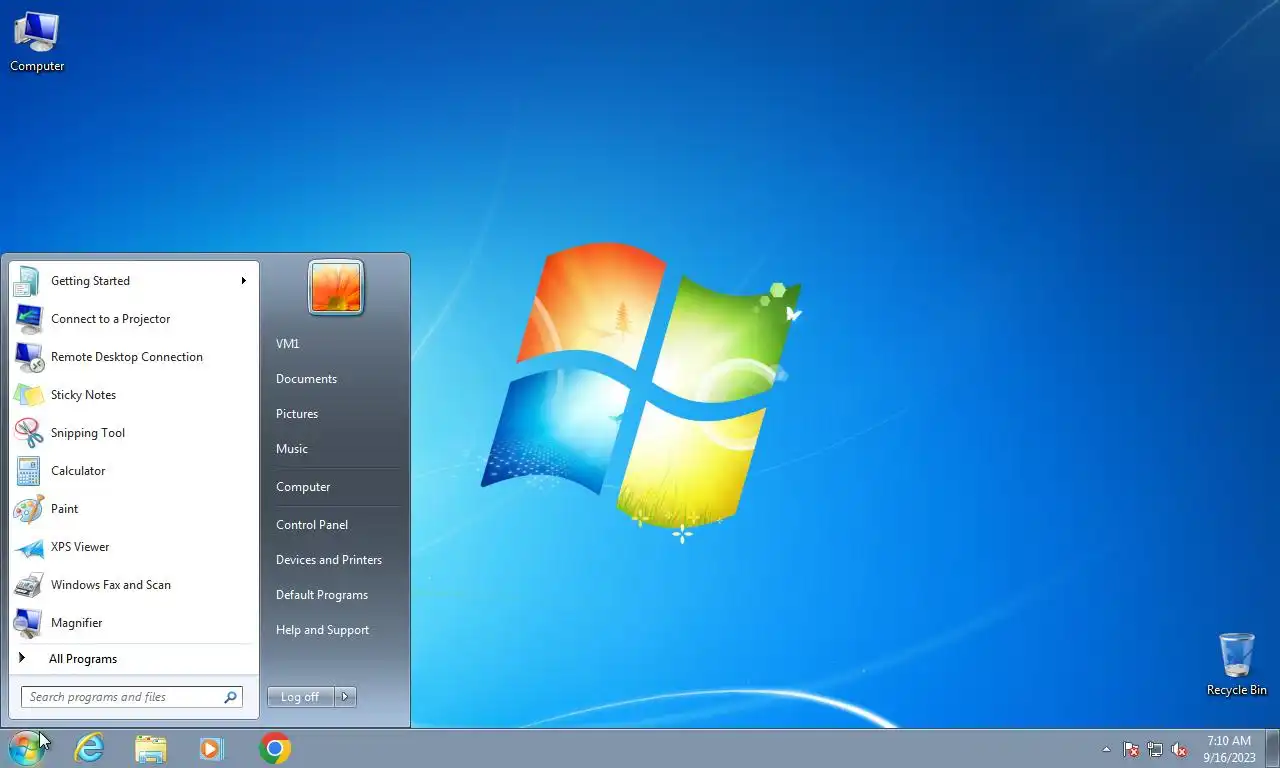1280x768 pixels.
Task: Open Control Panel
Action: (312, 525)
